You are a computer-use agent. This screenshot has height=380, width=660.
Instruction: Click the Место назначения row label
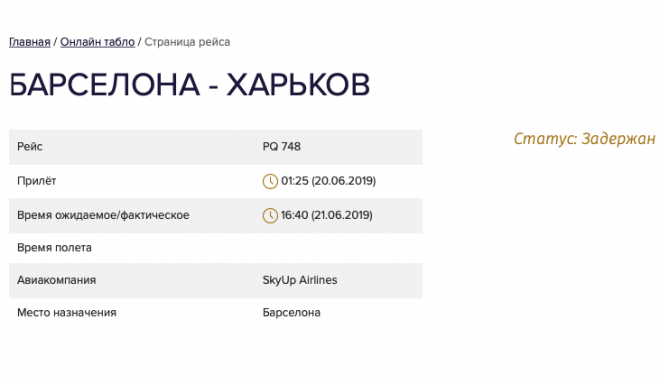coord(67,312)
